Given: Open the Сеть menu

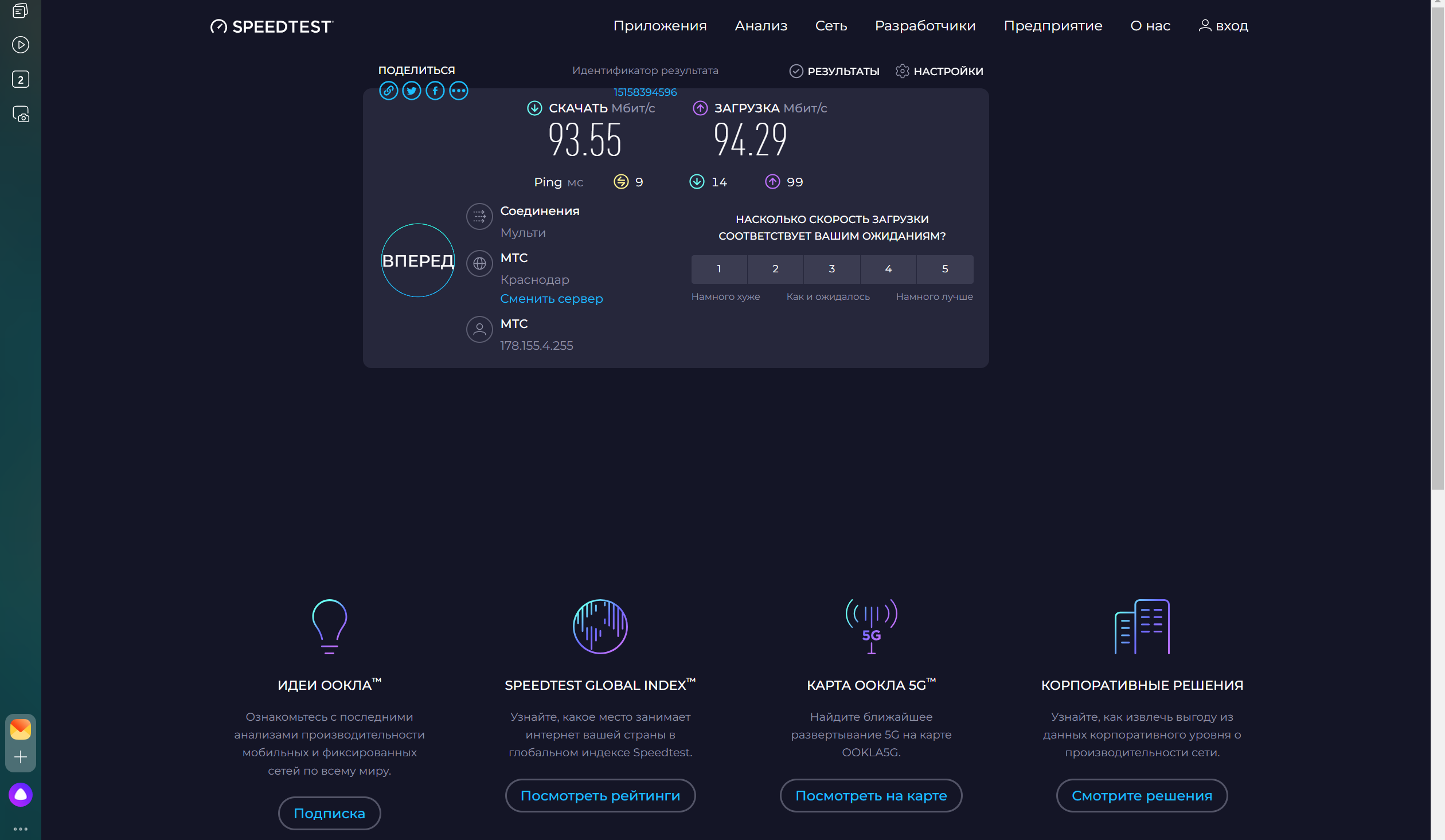Looking at the screenshot, I should point(831,26).
